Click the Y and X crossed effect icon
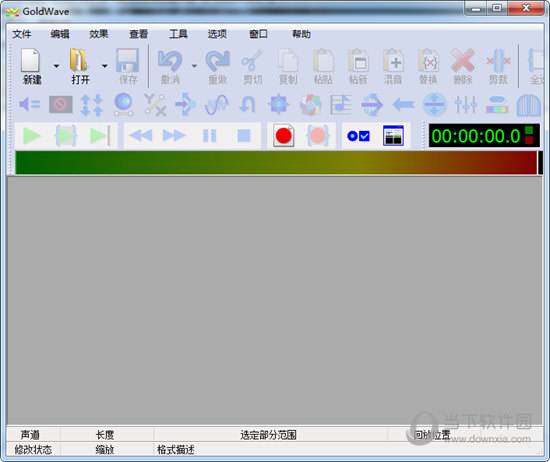The width and height of the screenshot is (550, 462). click(155, 105)
